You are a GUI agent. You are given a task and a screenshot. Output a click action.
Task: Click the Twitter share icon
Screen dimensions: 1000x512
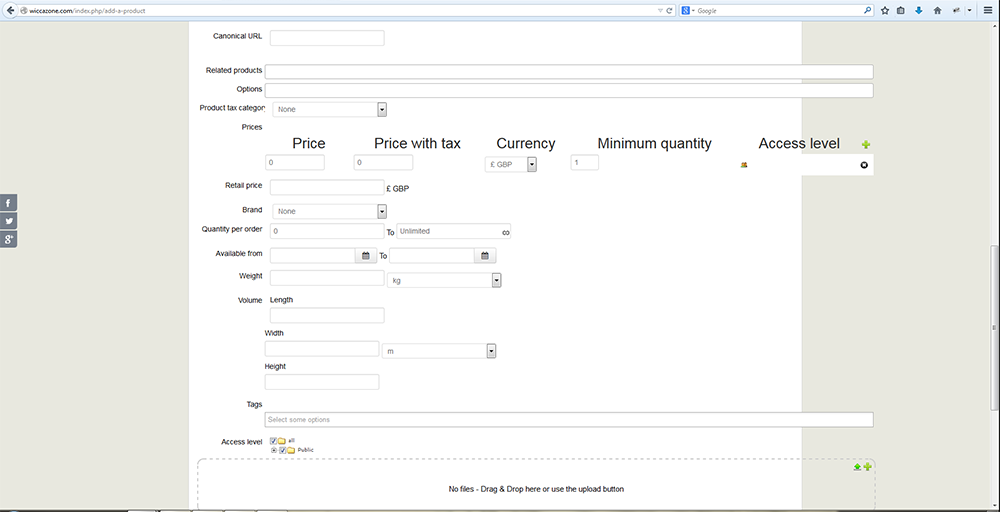pyautogui.click(x=9, y=221)
